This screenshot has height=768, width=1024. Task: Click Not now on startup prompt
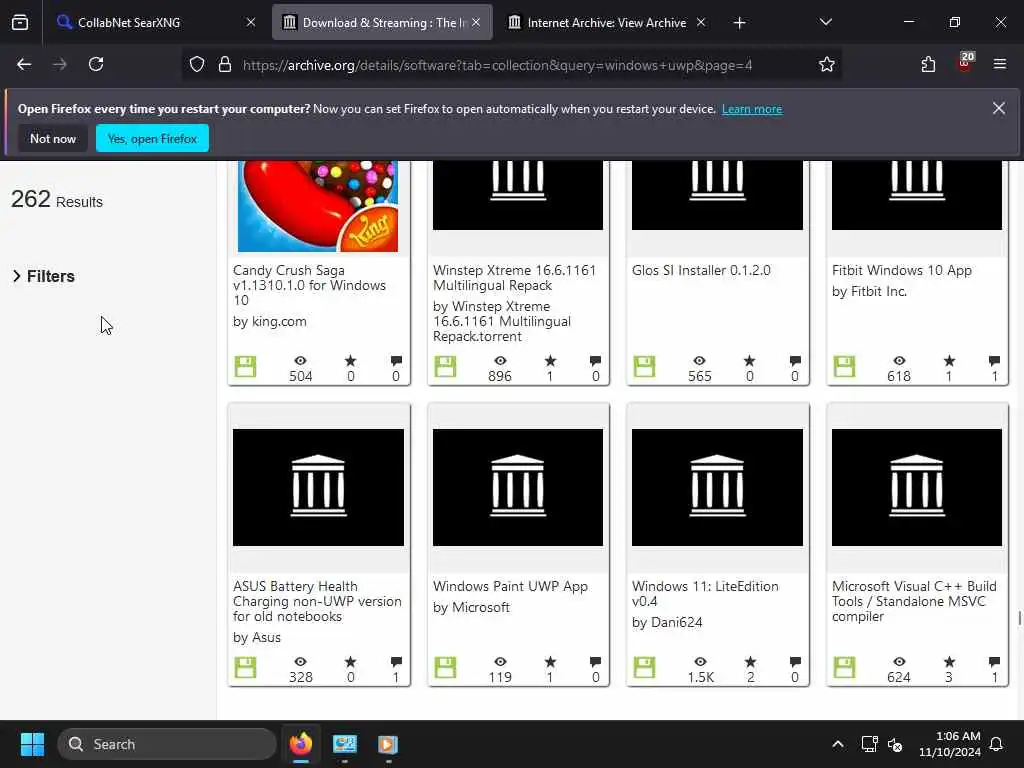point(53,138)
